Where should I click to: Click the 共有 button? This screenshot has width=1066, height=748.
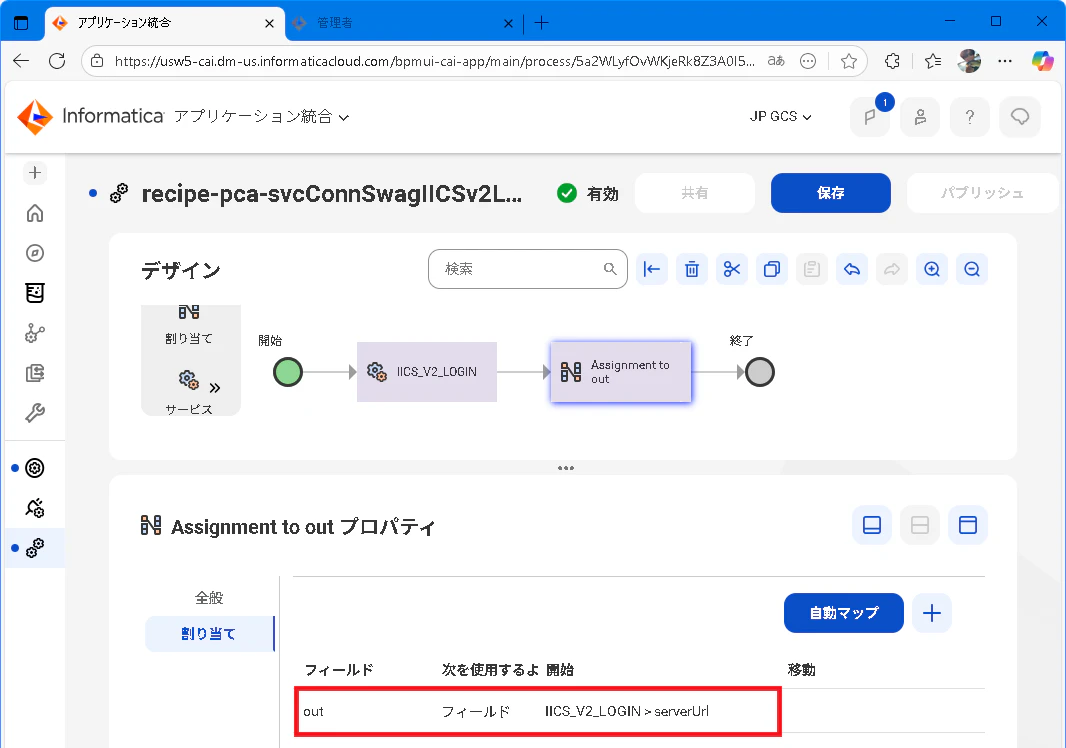click(x=695, y=193)
